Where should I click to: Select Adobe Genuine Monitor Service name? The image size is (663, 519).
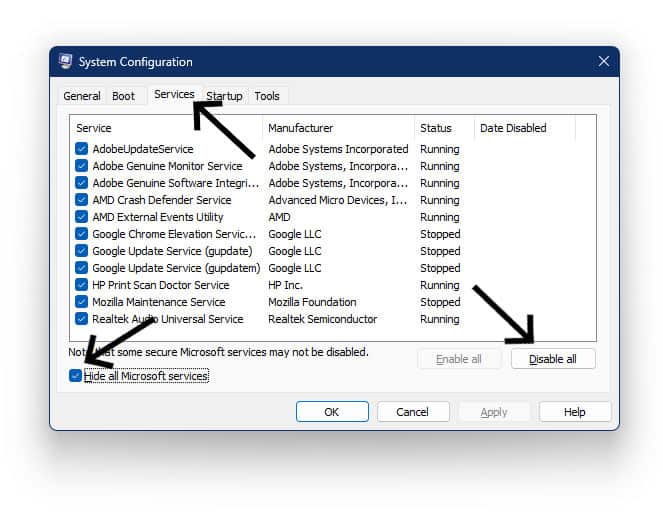(167, 166)
